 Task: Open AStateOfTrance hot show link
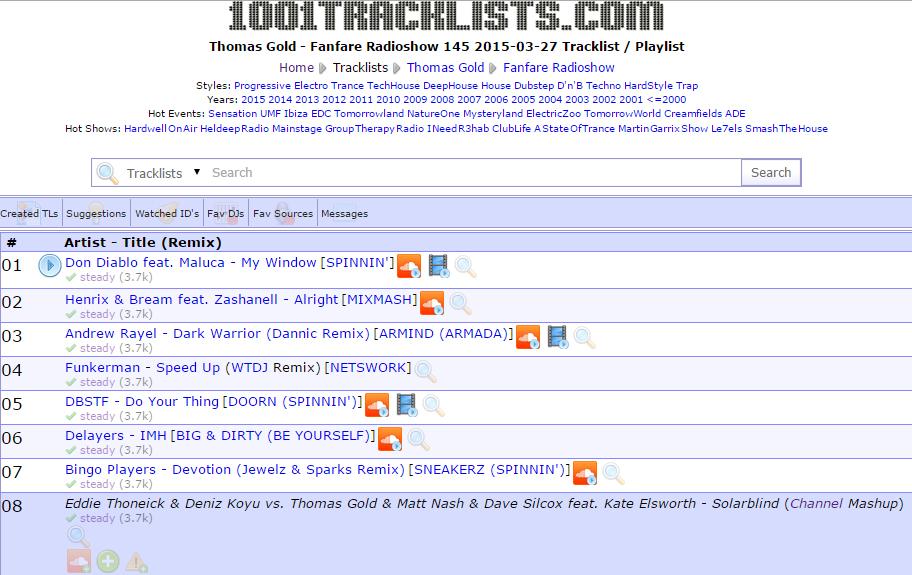pos(575,128)
